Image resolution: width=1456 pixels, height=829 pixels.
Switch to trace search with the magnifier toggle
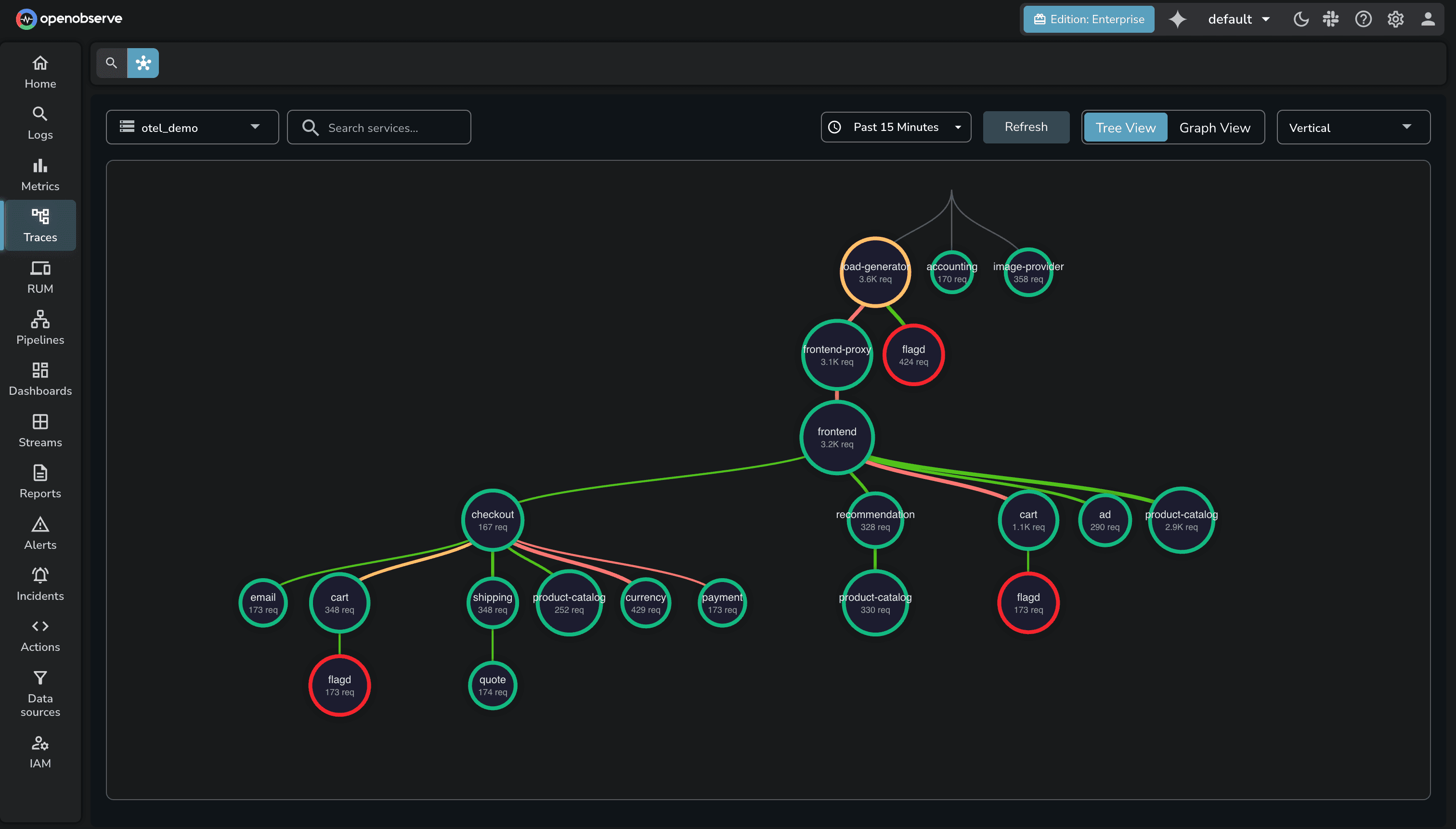tap(111, 63)
